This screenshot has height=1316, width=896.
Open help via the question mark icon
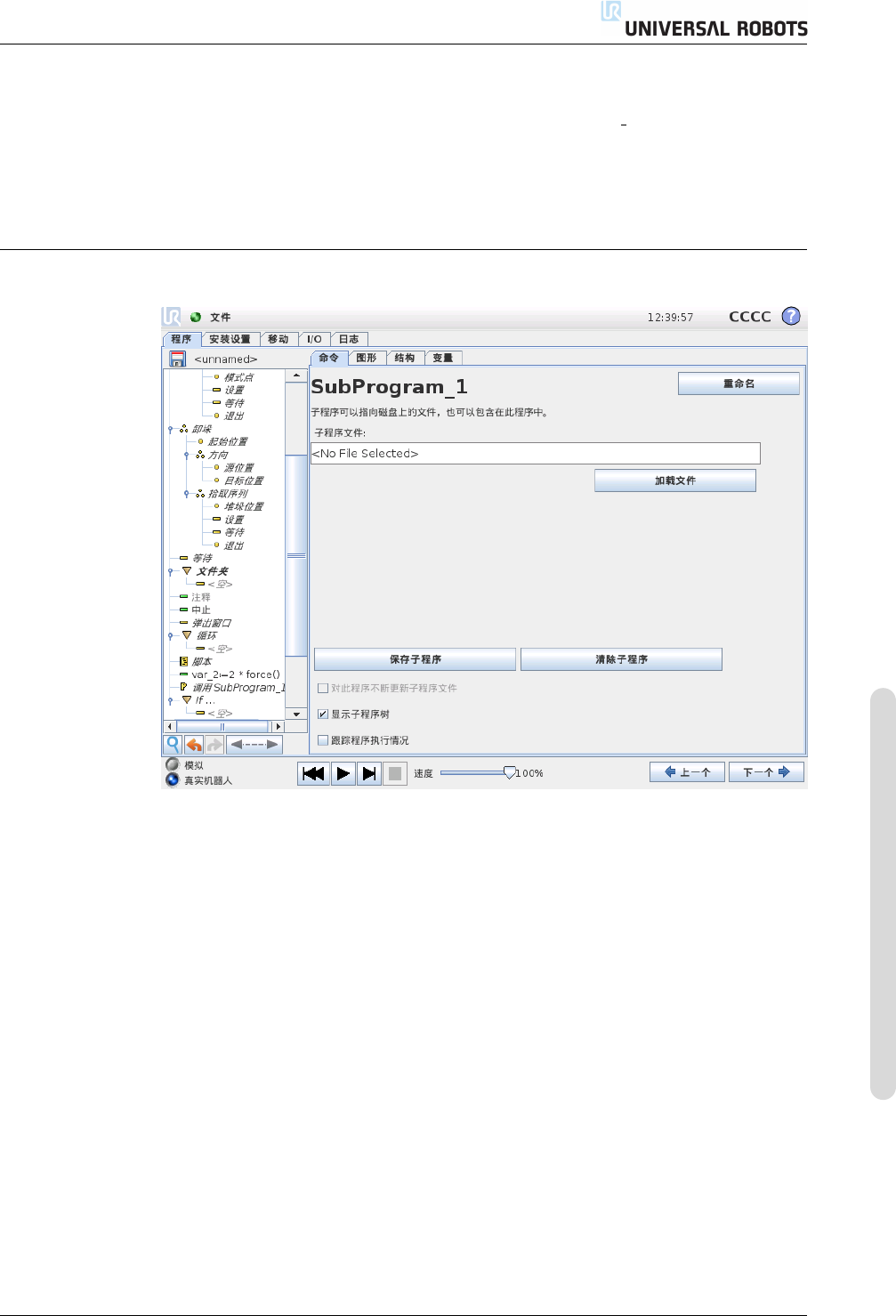pyautogui.click(x=791, y=316)
